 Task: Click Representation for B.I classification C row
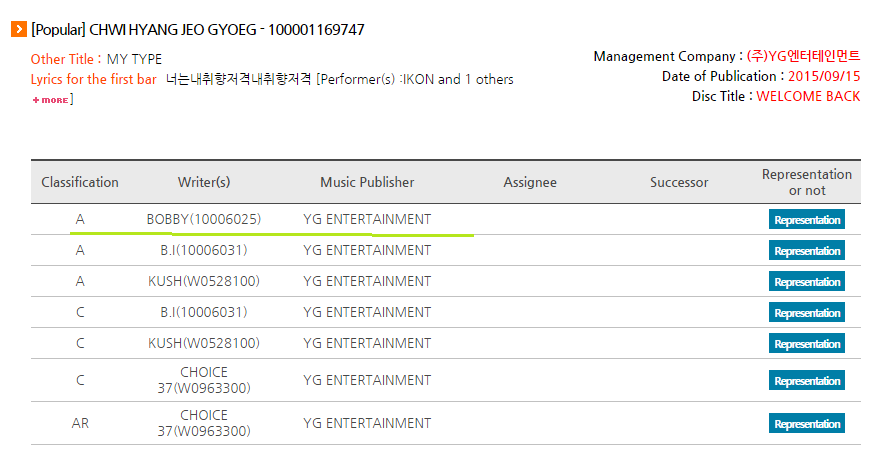(x=807, y=312)
